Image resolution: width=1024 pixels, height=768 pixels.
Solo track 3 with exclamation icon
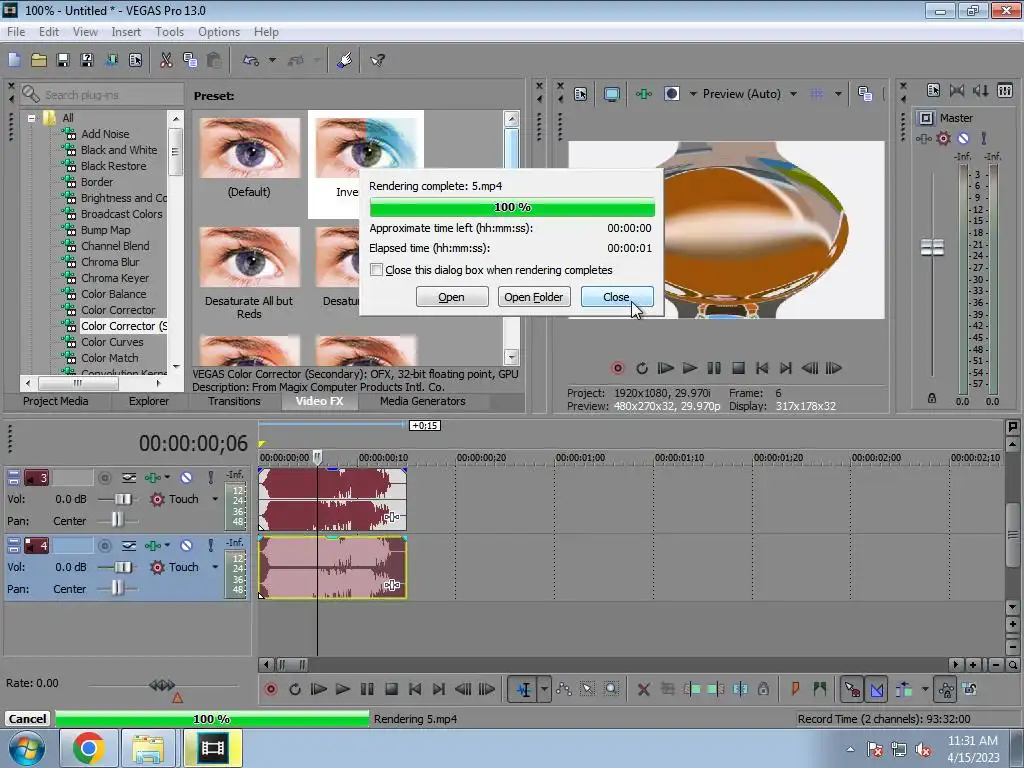pyautogui.click(x=210, y=478)
